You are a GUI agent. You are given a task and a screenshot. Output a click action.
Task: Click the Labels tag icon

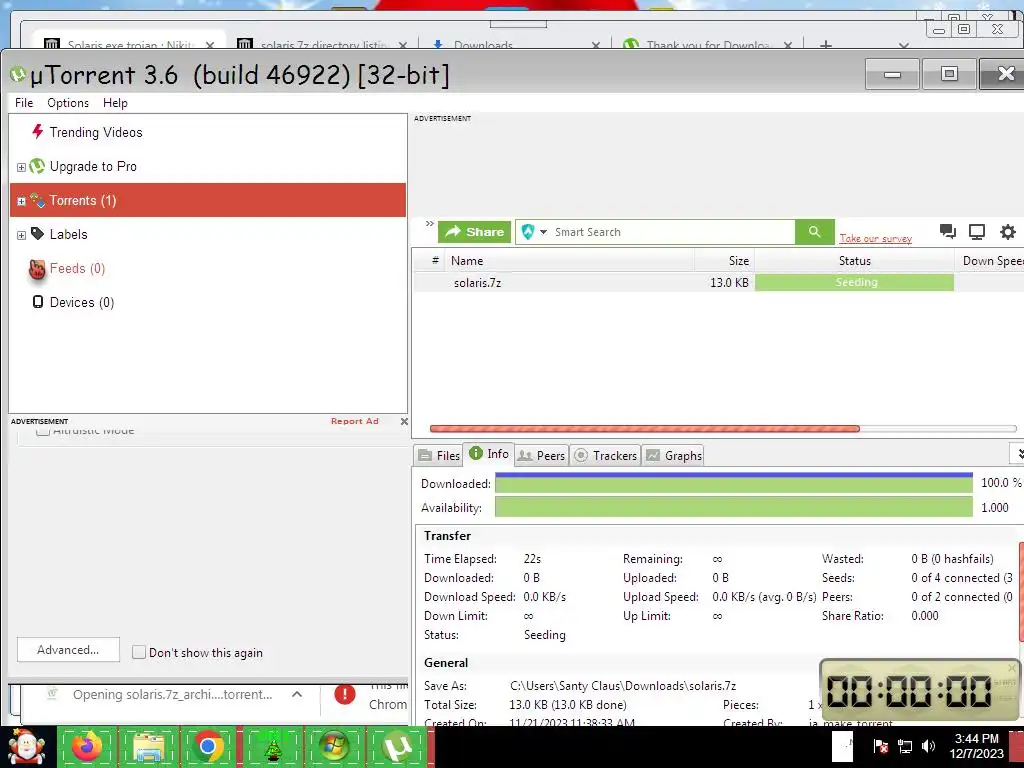(x=37, y=234)
